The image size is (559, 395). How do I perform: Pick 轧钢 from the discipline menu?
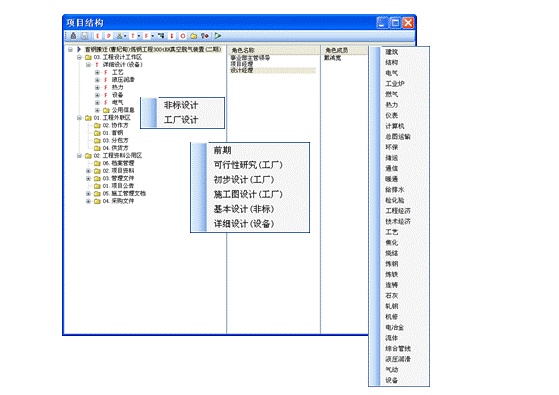tap(391, 306)
